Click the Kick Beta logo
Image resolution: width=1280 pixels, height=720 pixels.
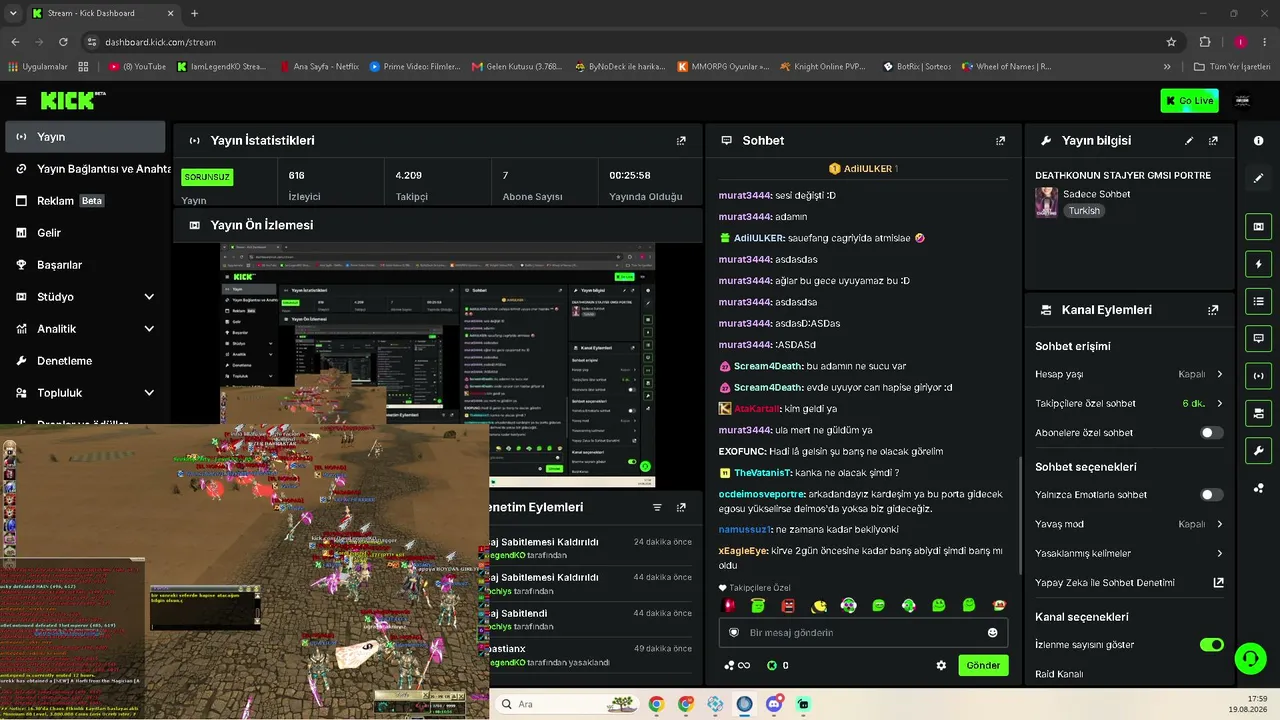click(x=73, y=100)
